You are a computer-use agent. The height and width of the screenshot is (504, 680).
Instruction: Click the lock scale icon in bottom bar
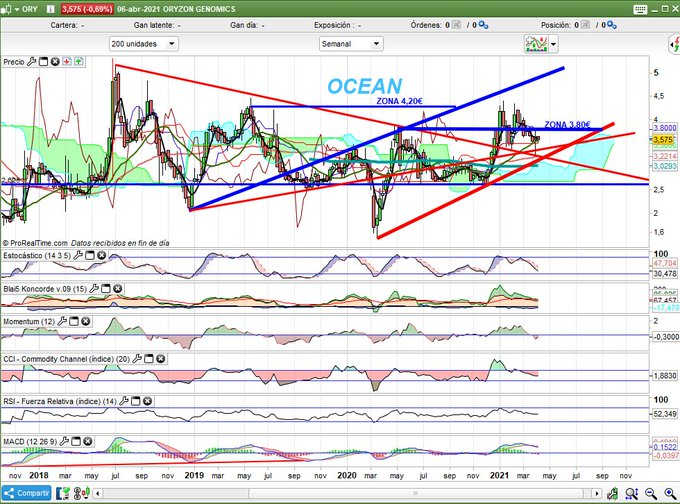click(613, 493)
